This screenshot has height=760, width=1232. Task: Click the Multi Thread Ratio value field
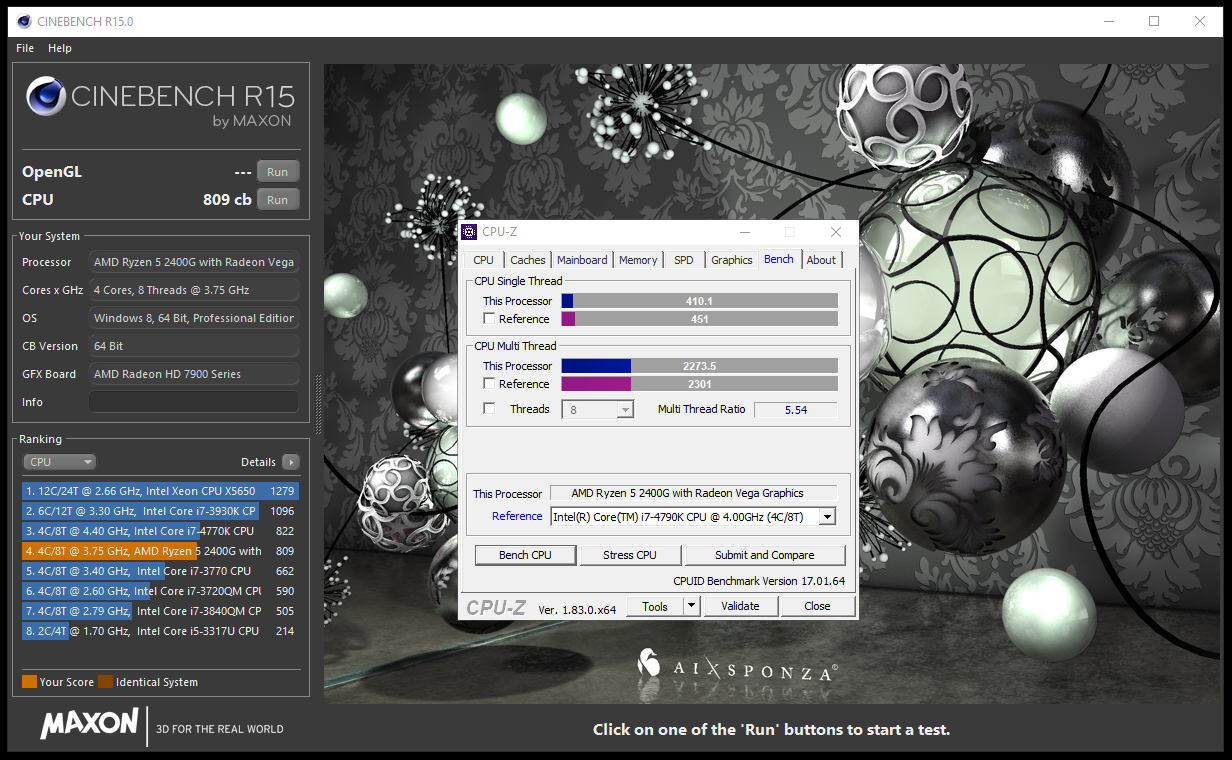pos(796,409)
